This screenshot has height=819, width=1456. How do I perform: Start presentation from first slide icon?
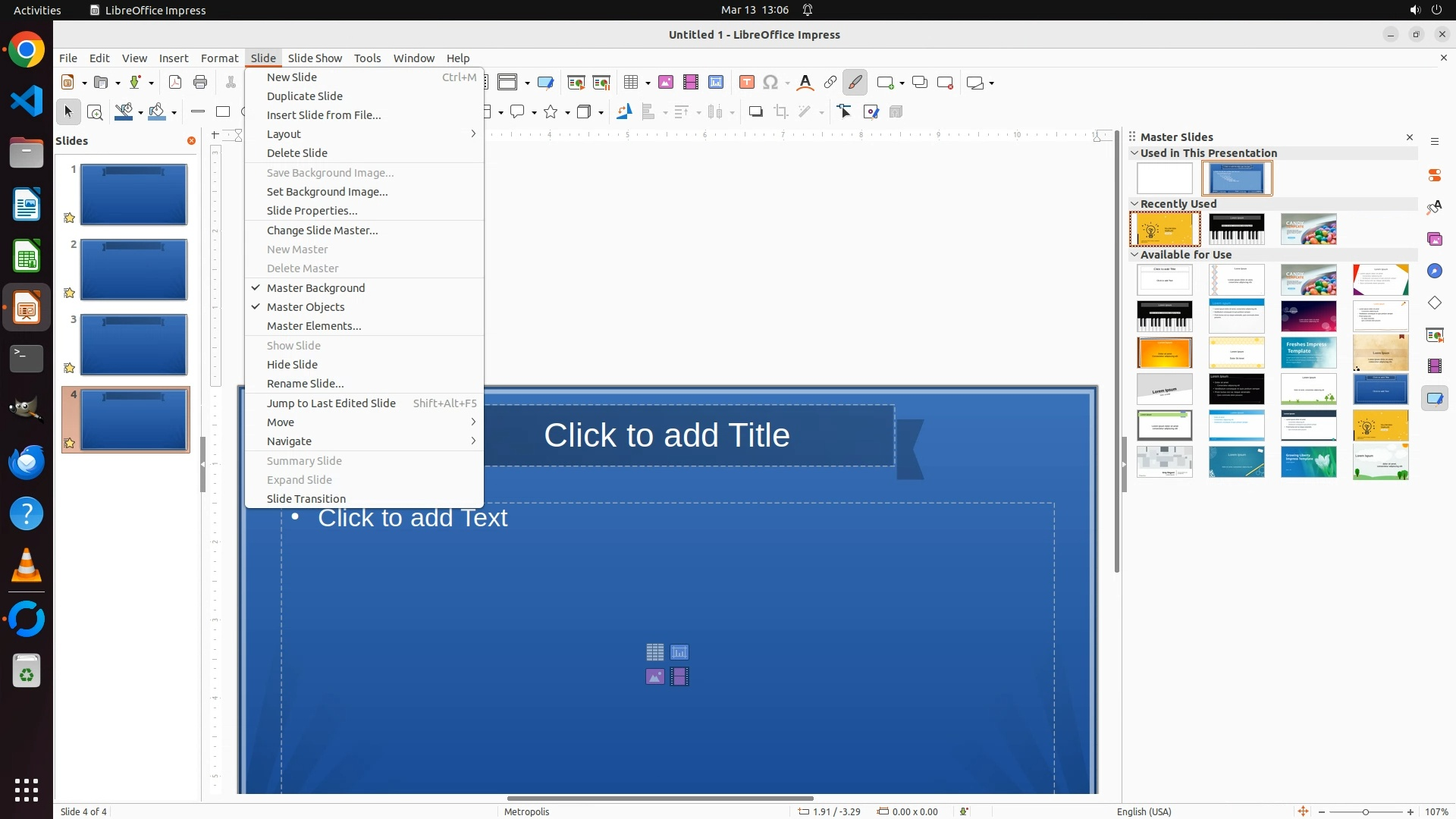coord(576,83)
